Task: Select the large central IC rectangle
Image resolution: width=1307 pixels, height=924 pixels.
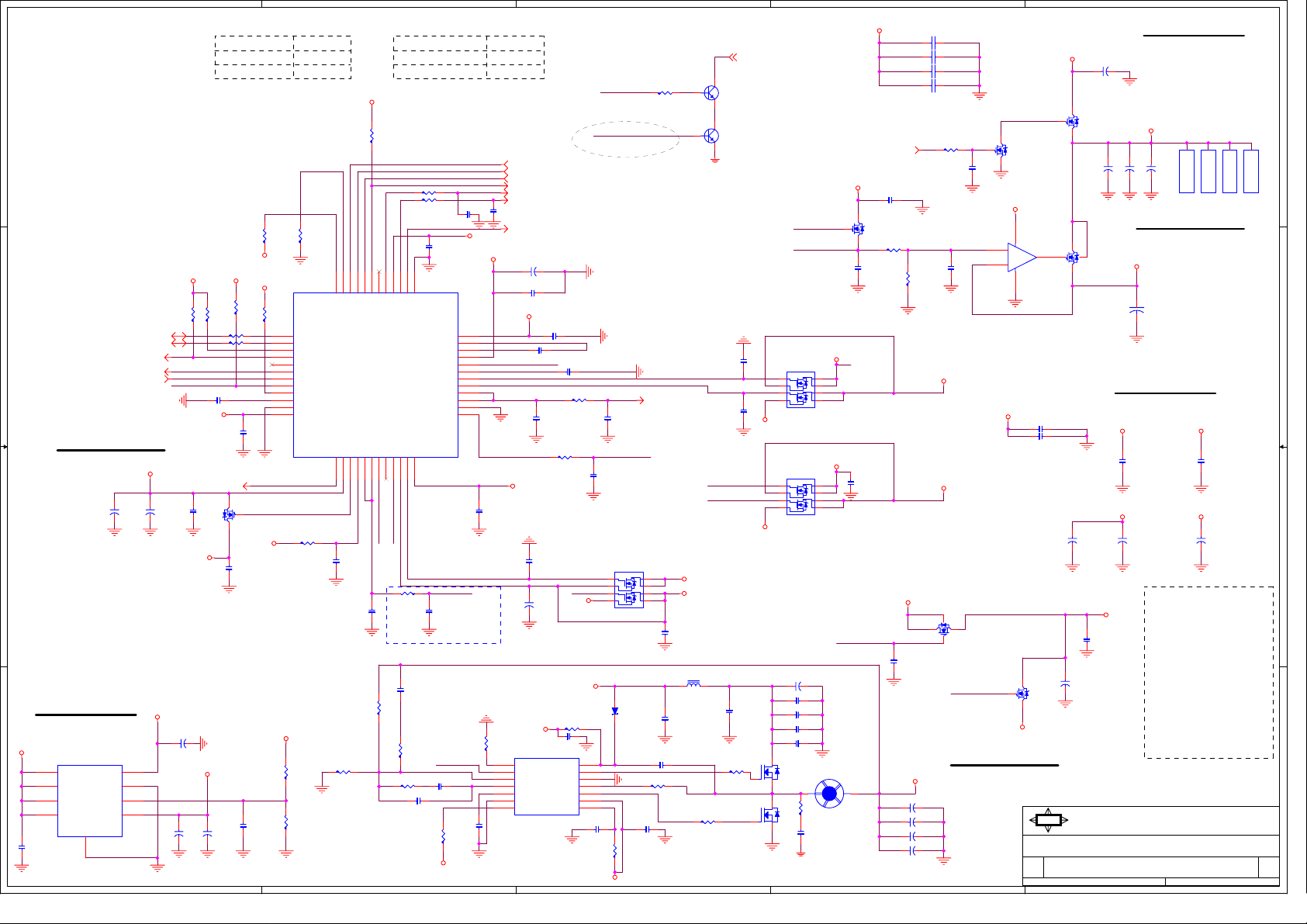Action: point(375,375)
